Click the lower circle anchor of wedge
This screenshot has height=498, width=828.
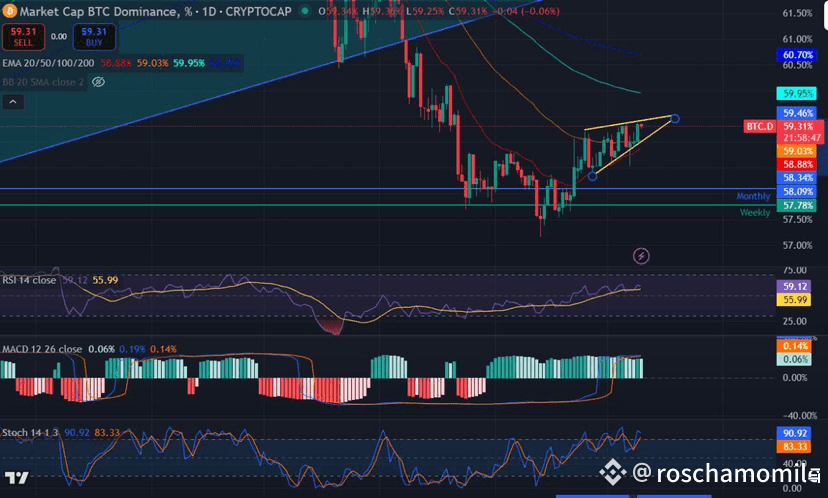tap(592, 176)
